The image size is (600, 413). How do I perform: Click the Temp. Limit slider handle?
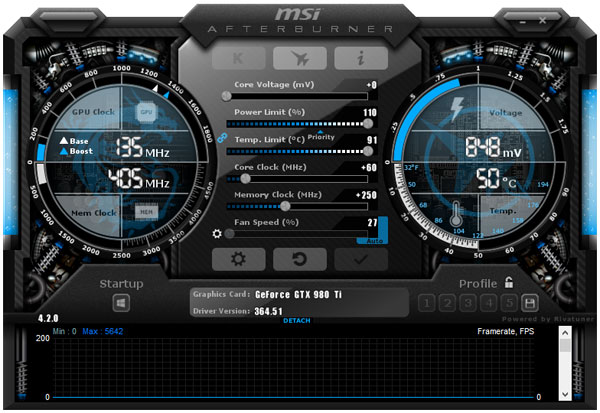click(x=368, y=151)
